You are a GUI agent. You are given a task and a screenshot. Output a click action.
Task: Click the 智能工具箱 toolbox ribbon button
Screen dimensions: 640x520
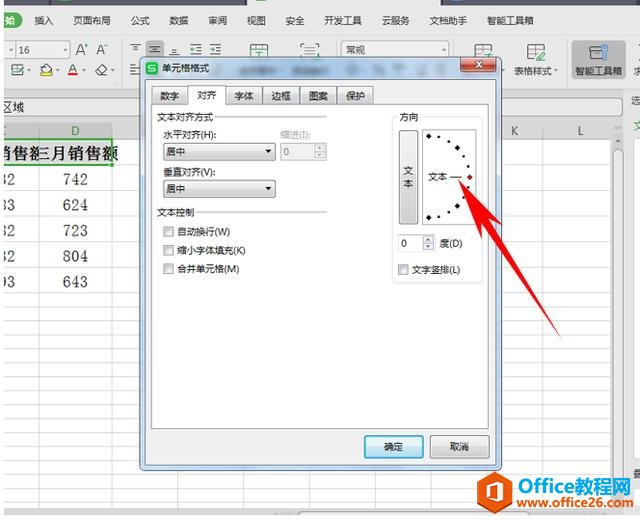tap(598, 60)
